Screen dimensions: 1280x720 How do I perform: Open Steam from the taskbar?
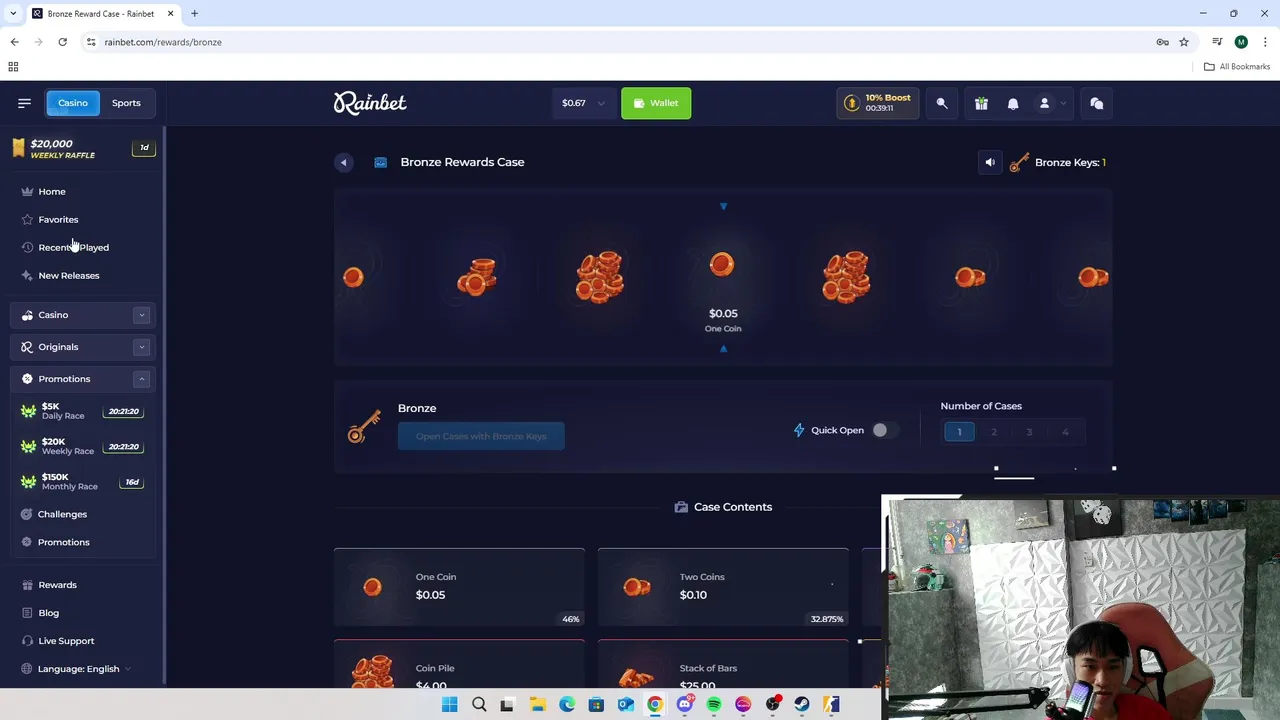(802, 705)
